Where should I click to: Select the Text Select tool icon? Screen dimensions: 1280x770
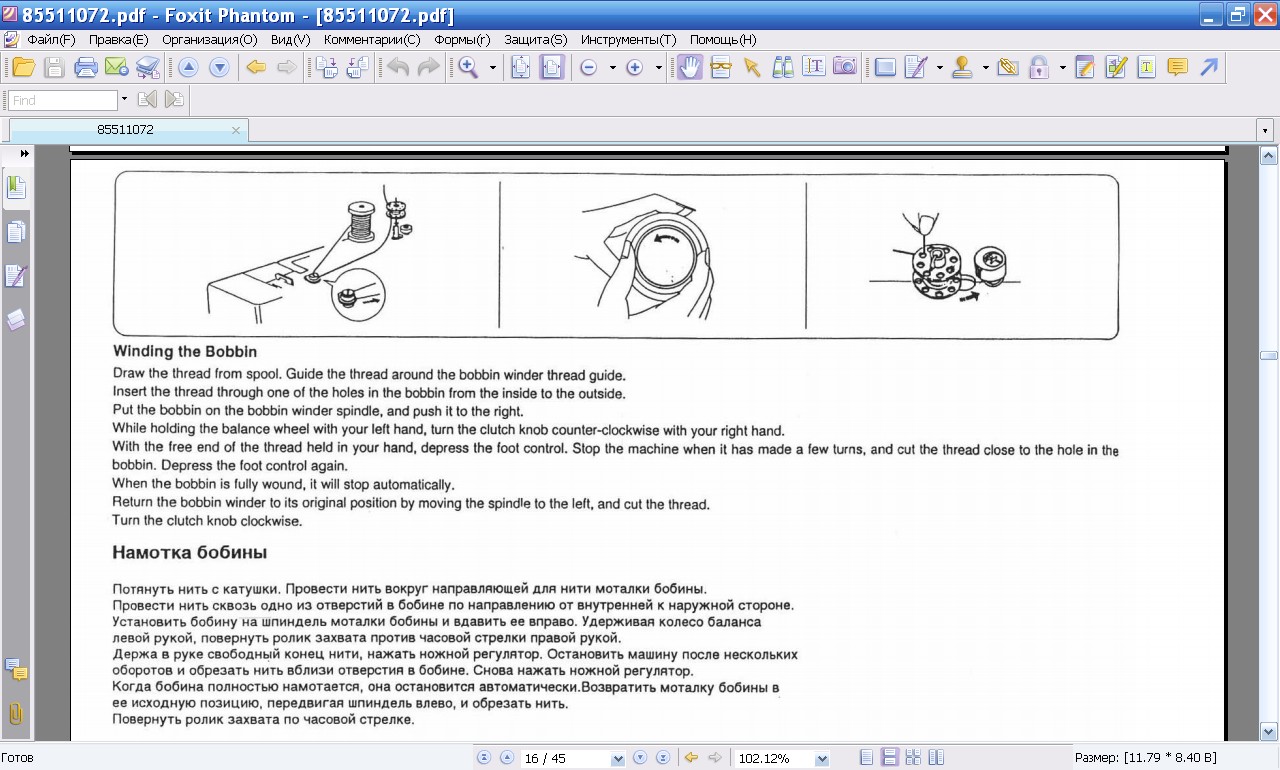[814, 67]
